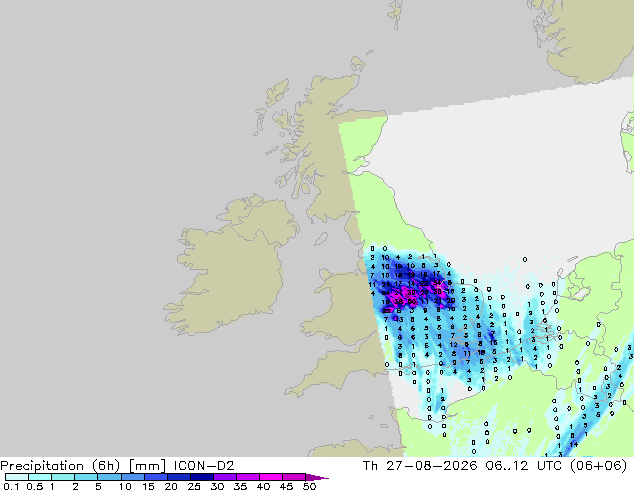Screen dimensions: 634x490
Task: Click the 'ICON-D2' model label
Action: 204,465
